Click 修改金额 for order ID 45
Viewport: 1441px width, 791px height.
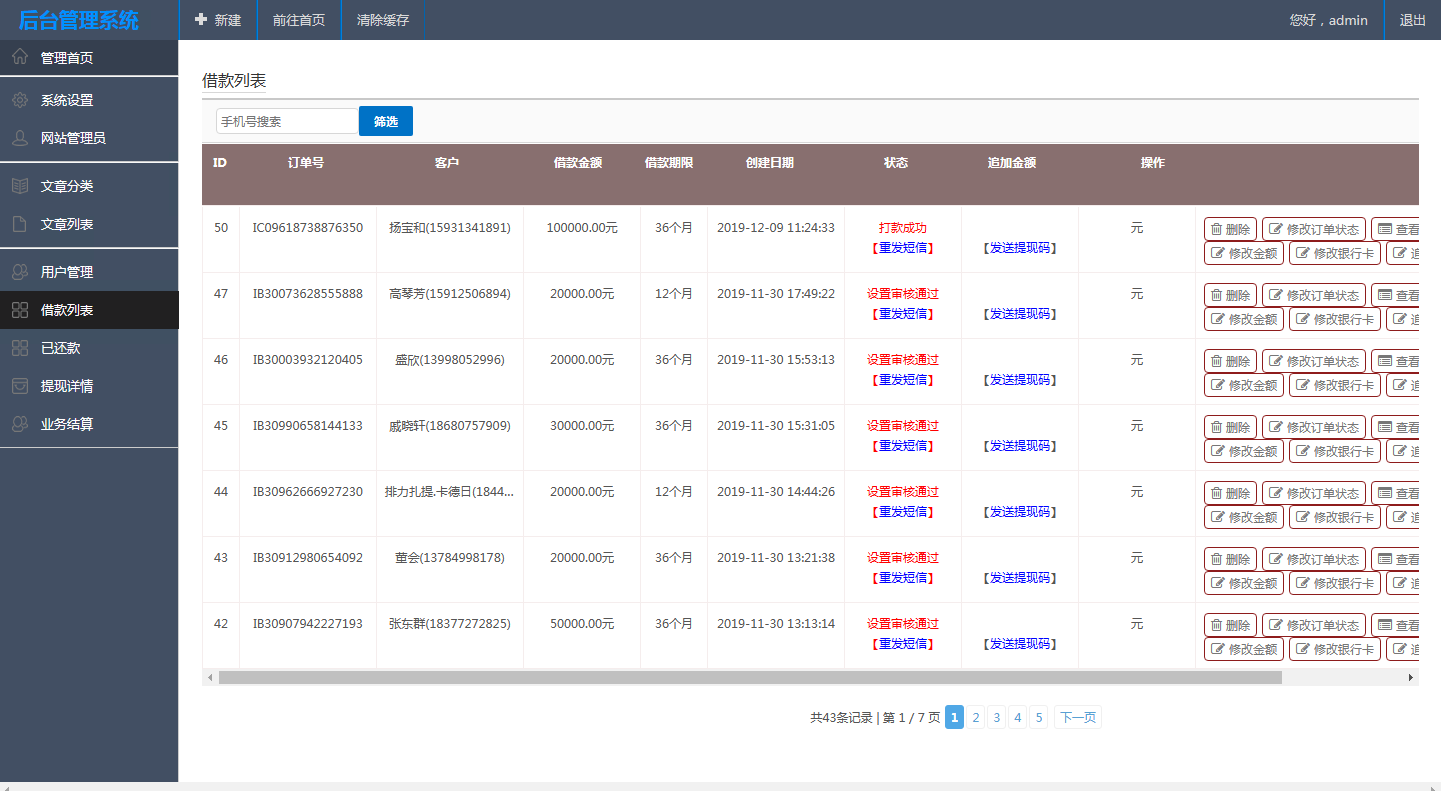1244,451
